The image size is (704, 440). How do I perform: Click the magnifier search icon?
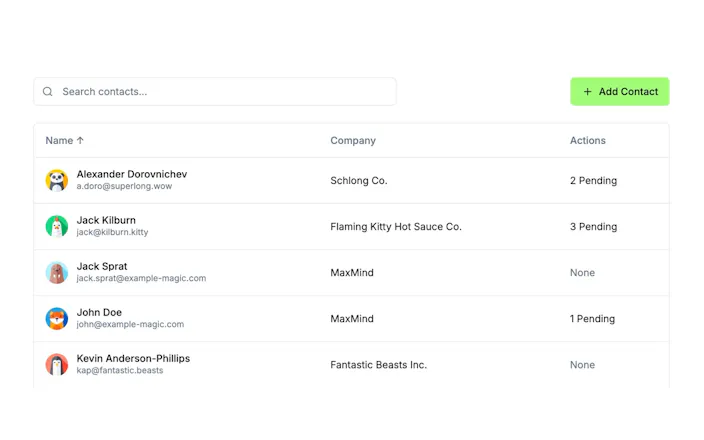click(48, 92)
